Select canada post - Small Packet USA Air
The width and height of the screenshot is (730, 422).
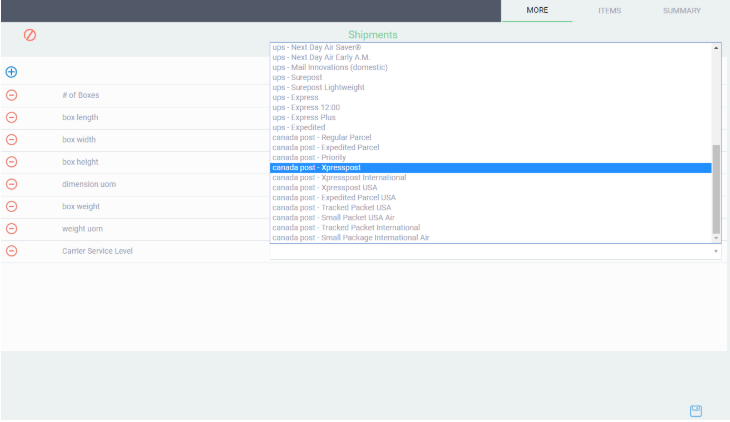click(491, 218)
